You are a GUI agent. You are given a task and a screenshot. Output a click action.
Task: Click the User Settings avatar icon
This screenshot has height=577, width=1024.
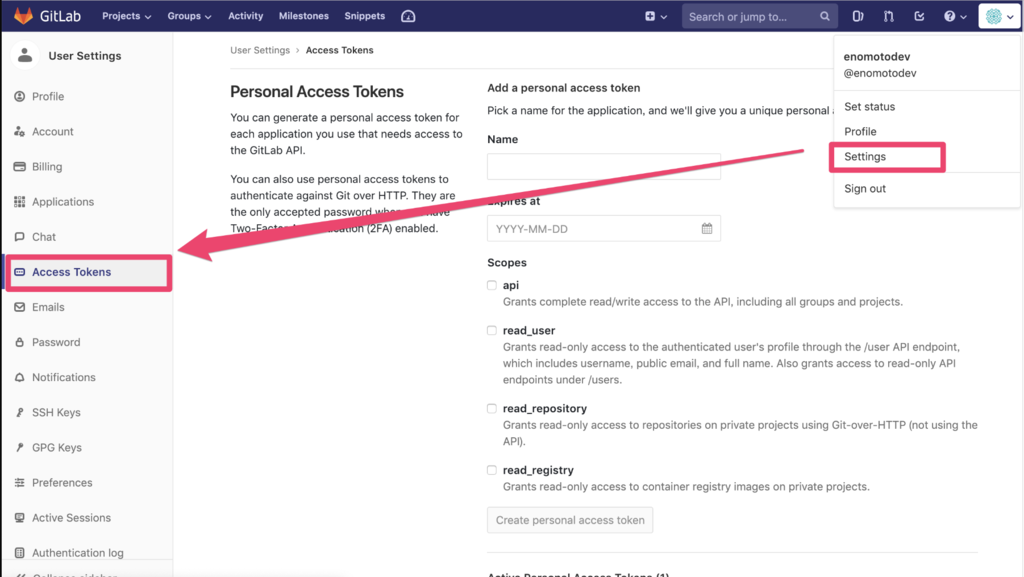tap(25, 55)
